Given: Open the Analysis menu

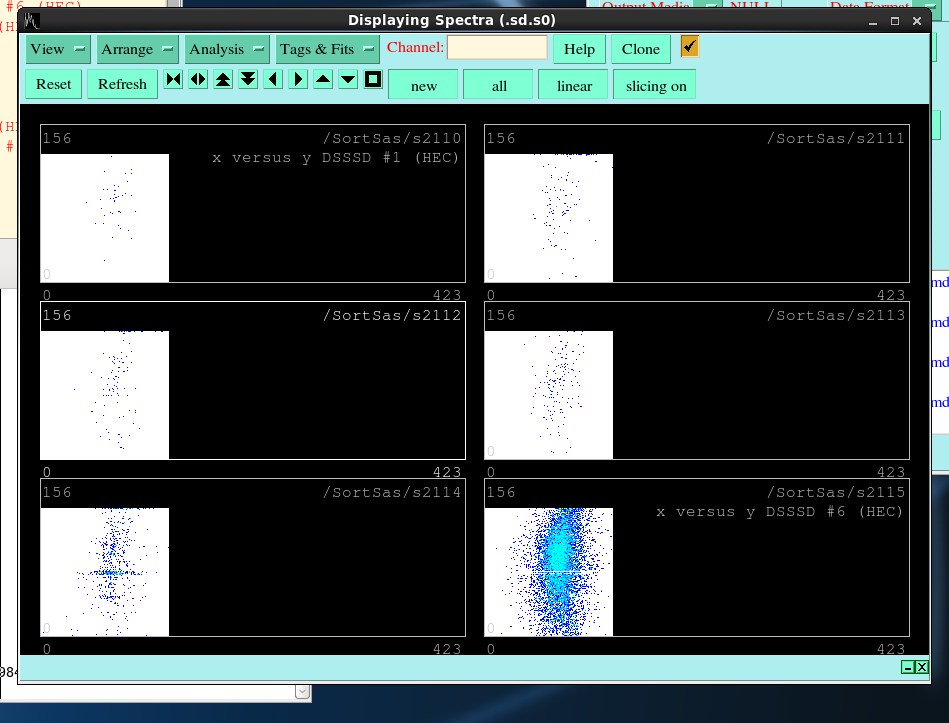Looking at the screenshot, I should pyautogui.click(x=226, y=49).
